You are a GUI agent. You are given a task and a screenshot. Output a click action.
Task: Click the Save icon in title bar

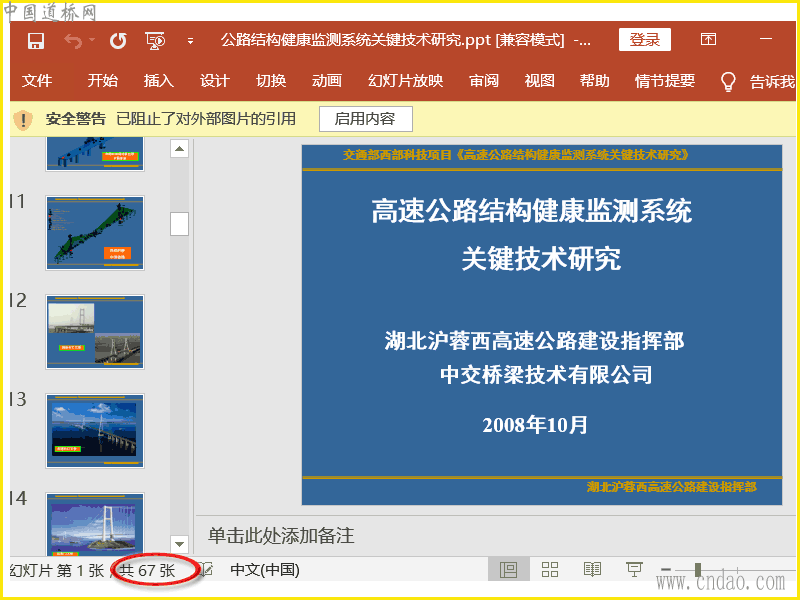[x=36, y=40]
